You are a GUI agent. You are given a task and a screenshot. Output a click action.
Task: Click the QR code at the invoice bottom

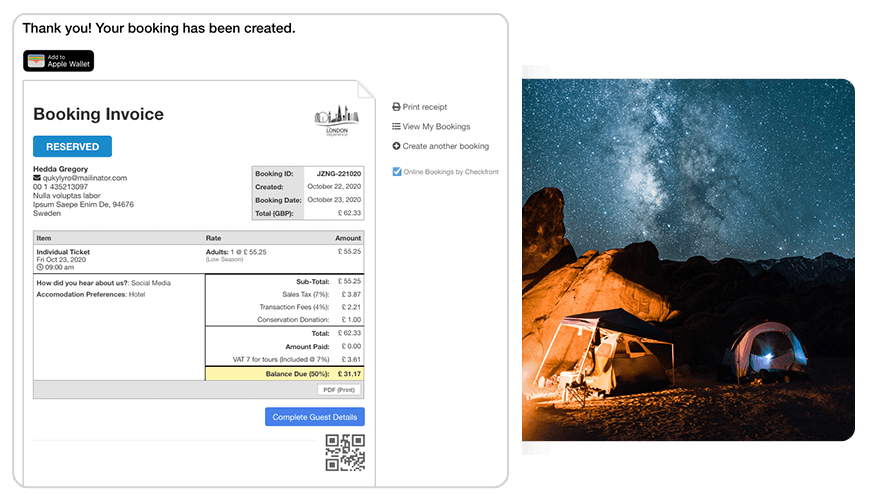345,453
